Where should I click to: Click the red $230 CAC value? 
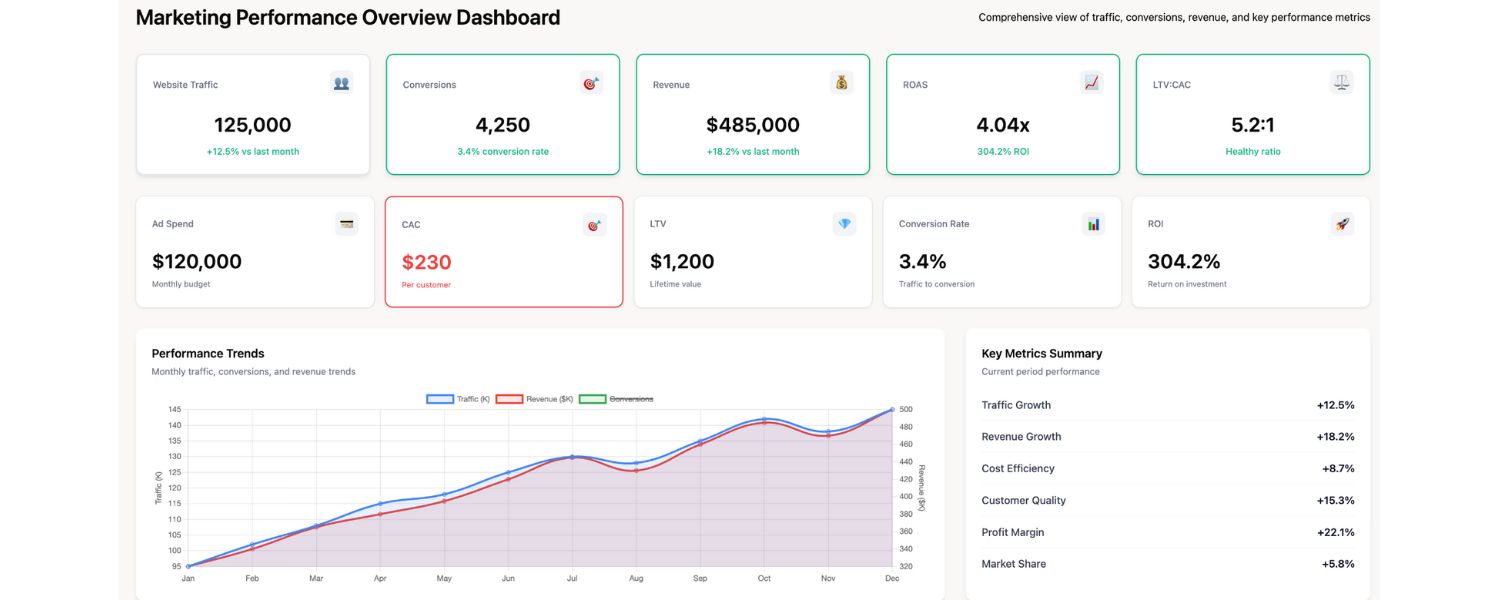(427, 262)
